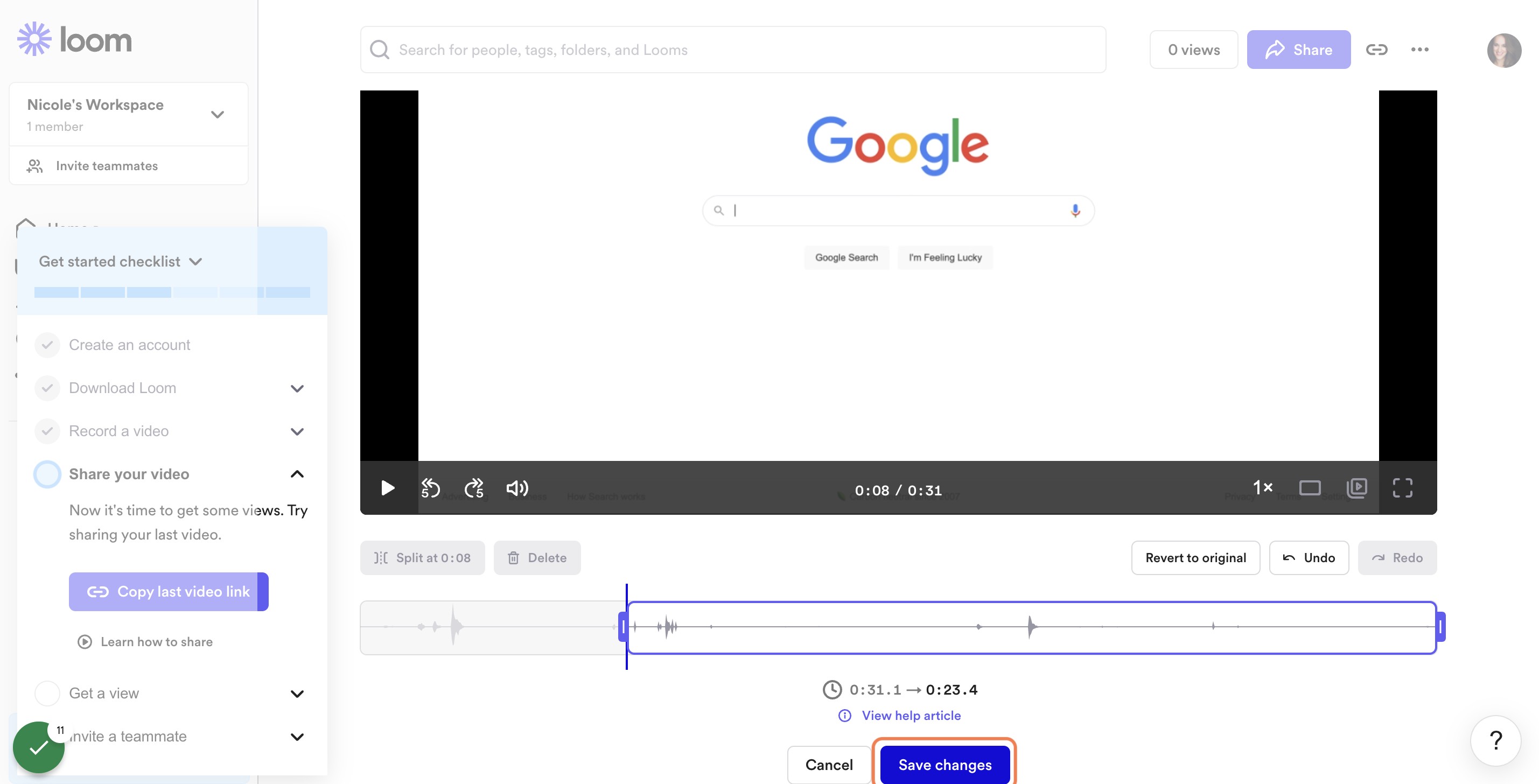
Task: Click Copy last video link
Action: click(x=169, y=592)
